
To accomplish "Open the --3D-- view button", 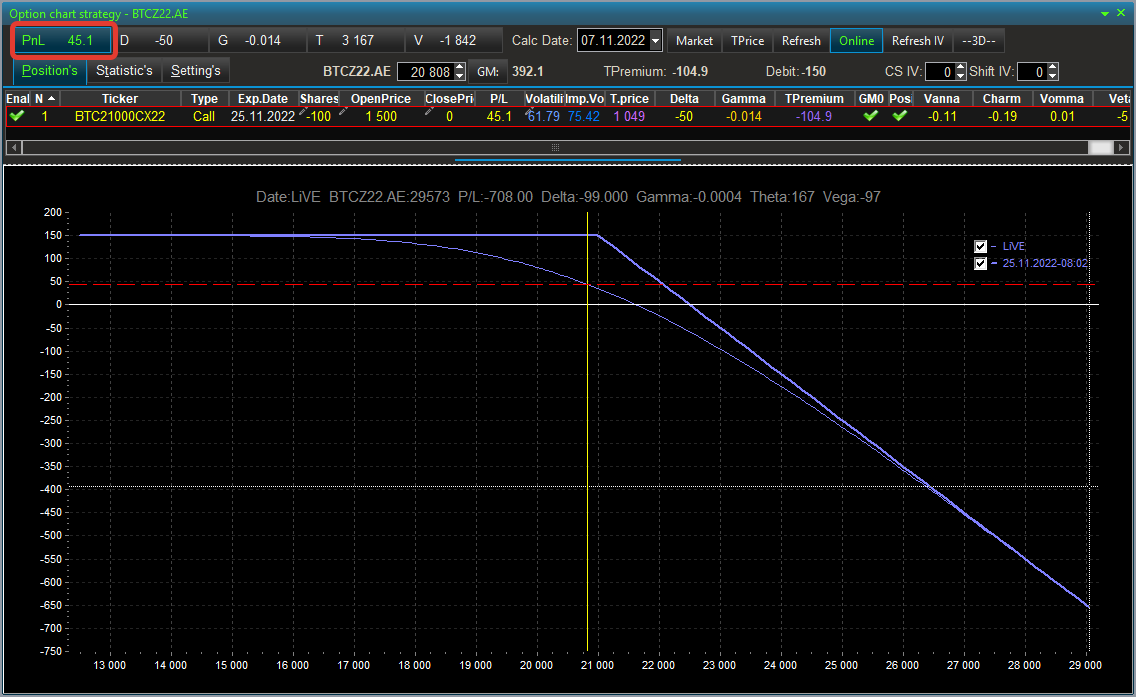I will [x=979, y=41].
